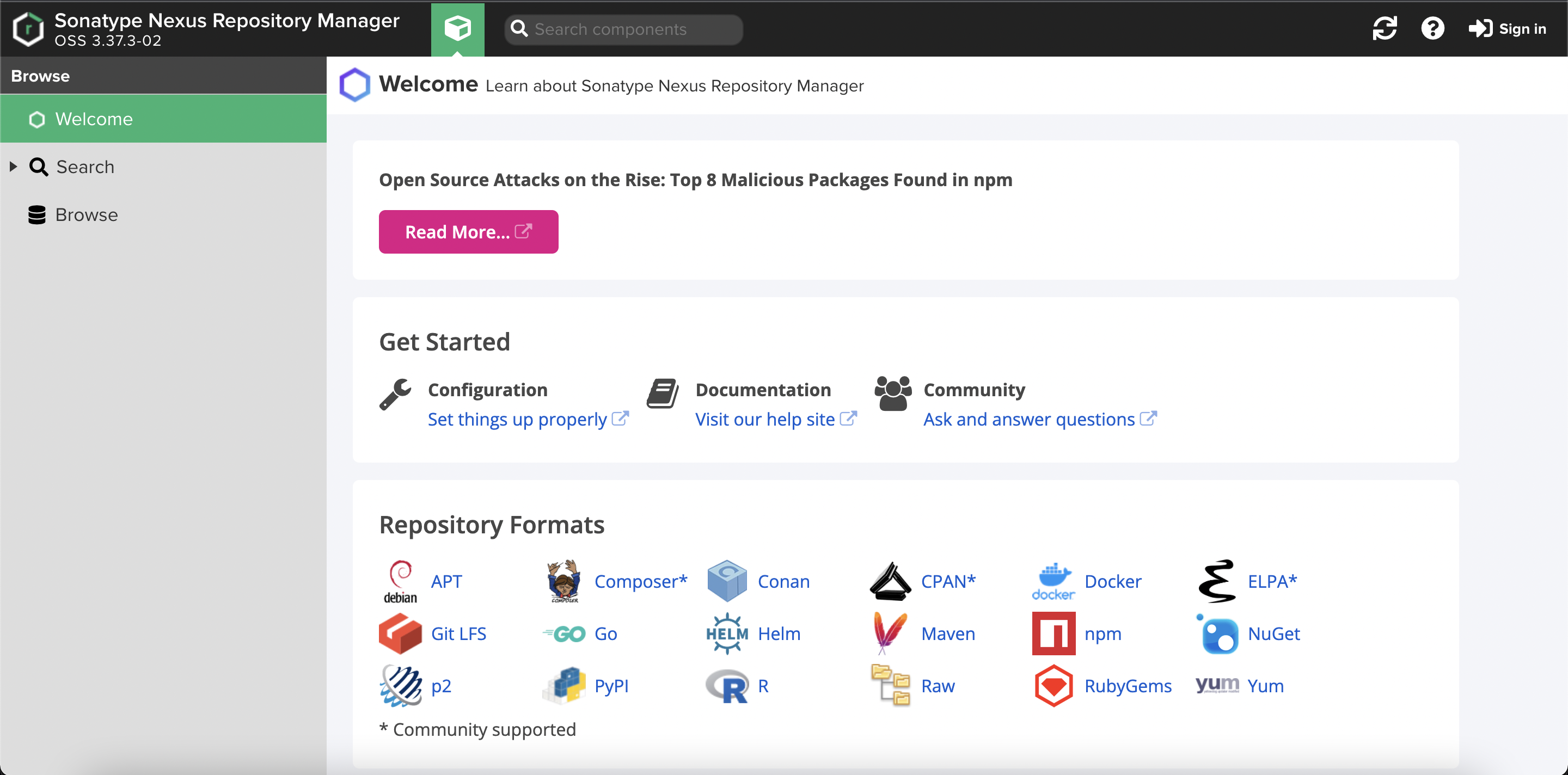Image resolution: width=1568 pixels, height=775 pixels.
Task: Click the NuGet blue logo icon
Action: pyautogui.click(x=1217, y=633)
